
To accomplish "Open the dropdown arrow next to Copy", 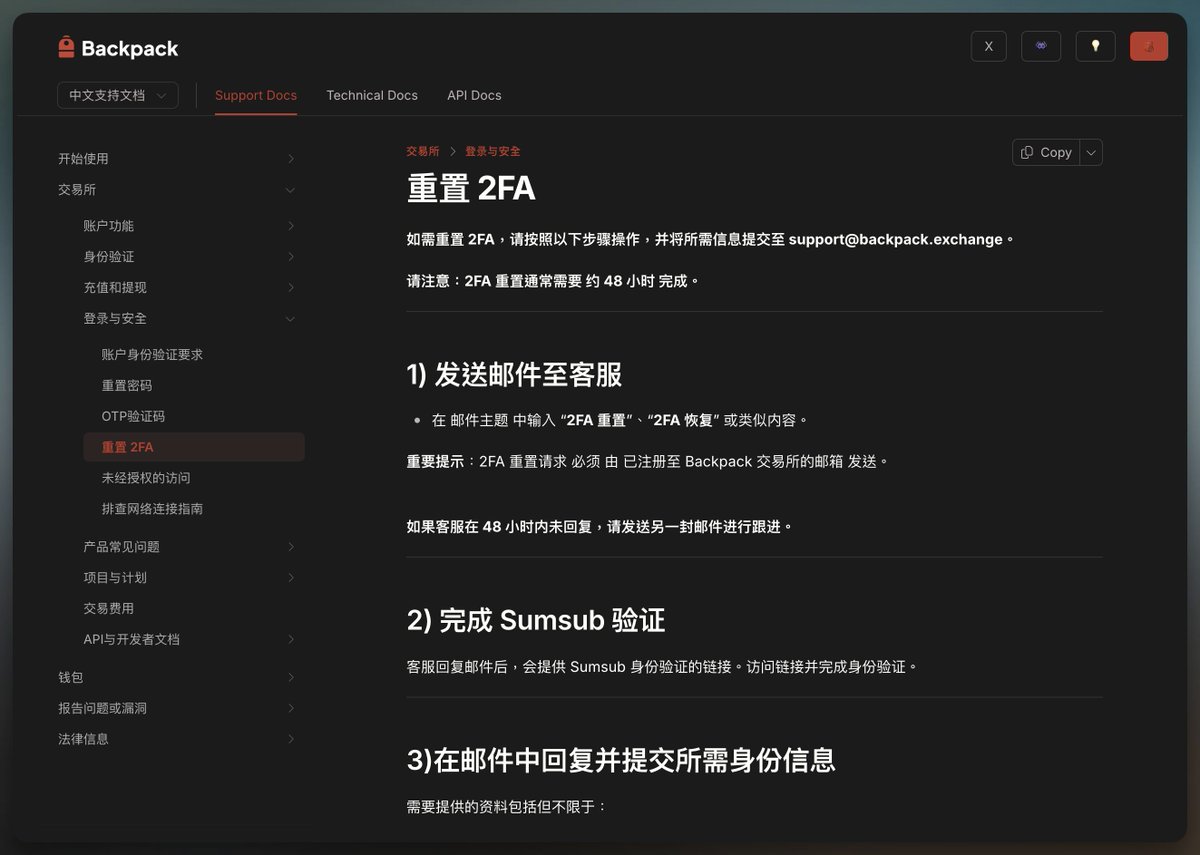I will pyautogui.click(x=1091, y=152).
